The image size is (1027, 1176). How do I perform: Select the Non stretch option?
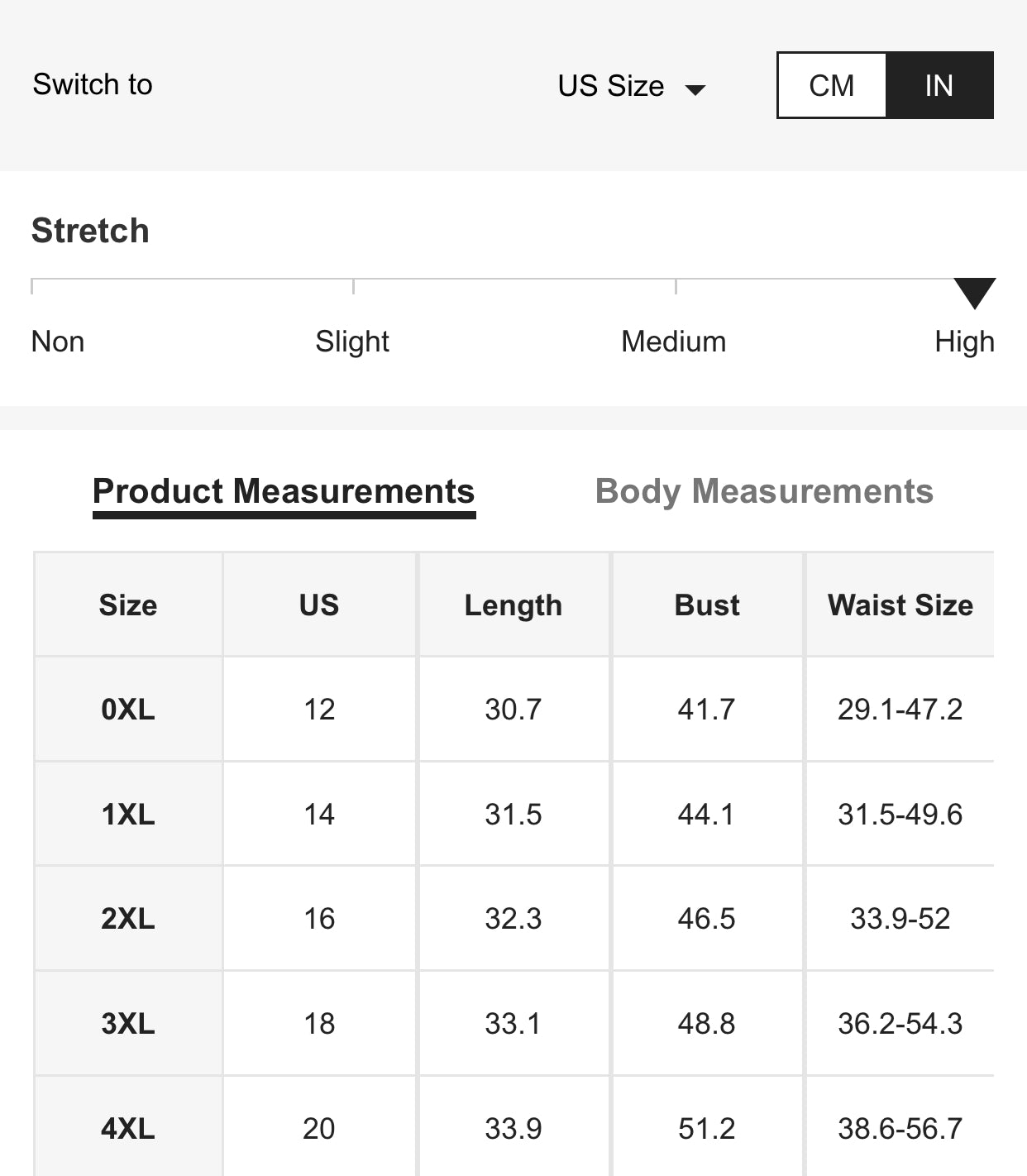[x=57, y=341]
